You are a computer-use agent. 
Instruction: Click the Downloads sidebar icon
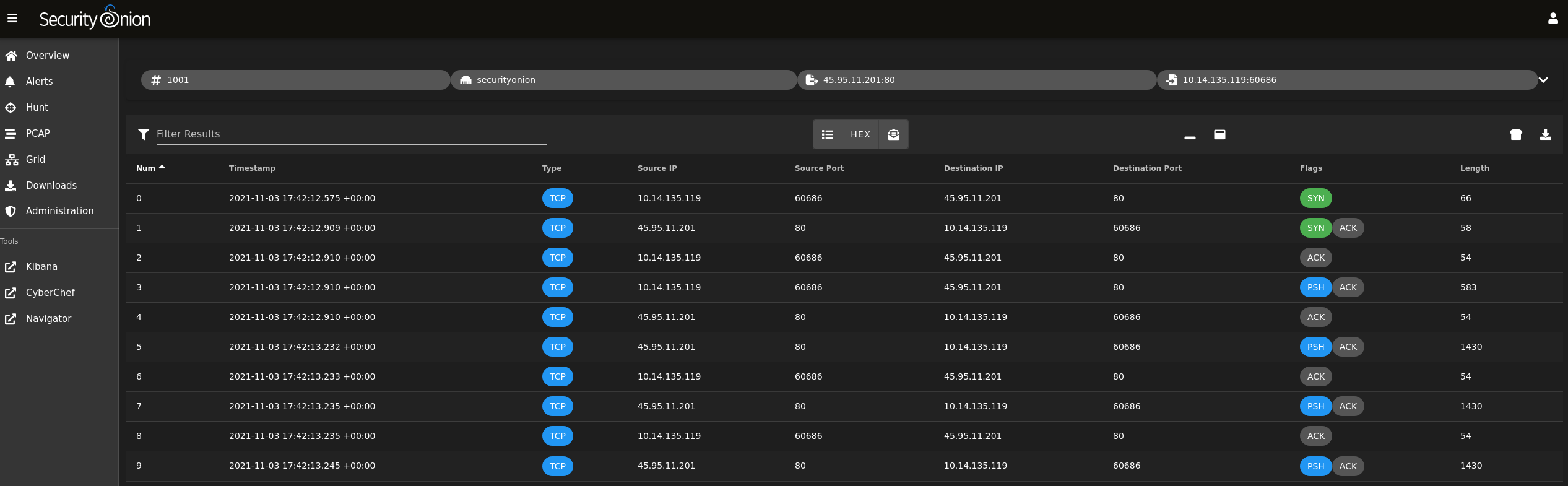click(x=11, y=186)
